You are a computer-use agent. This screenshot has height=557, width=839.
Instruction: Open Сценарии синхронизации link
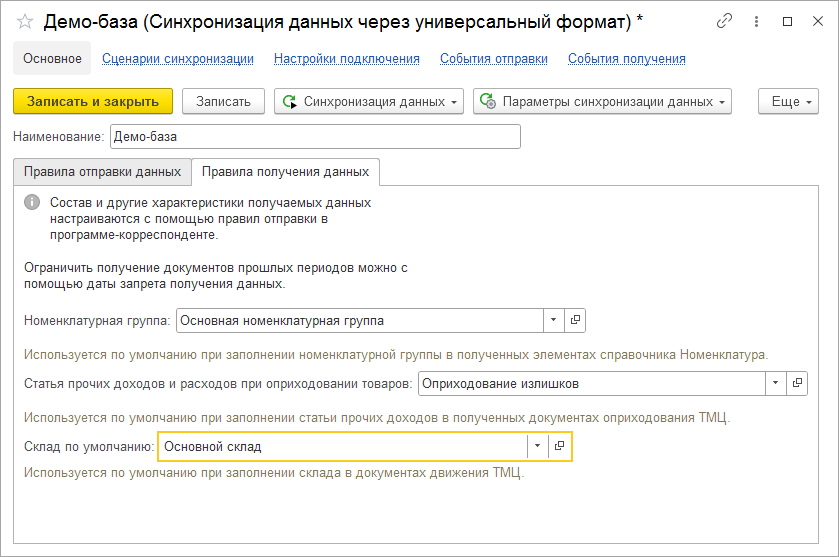pos(178,59)
